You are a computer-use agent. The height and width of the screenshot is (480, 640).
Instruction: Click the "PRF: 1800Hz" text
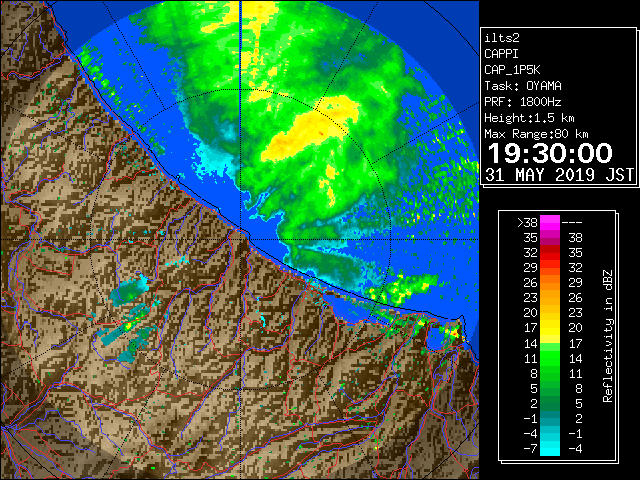[523, 102]
